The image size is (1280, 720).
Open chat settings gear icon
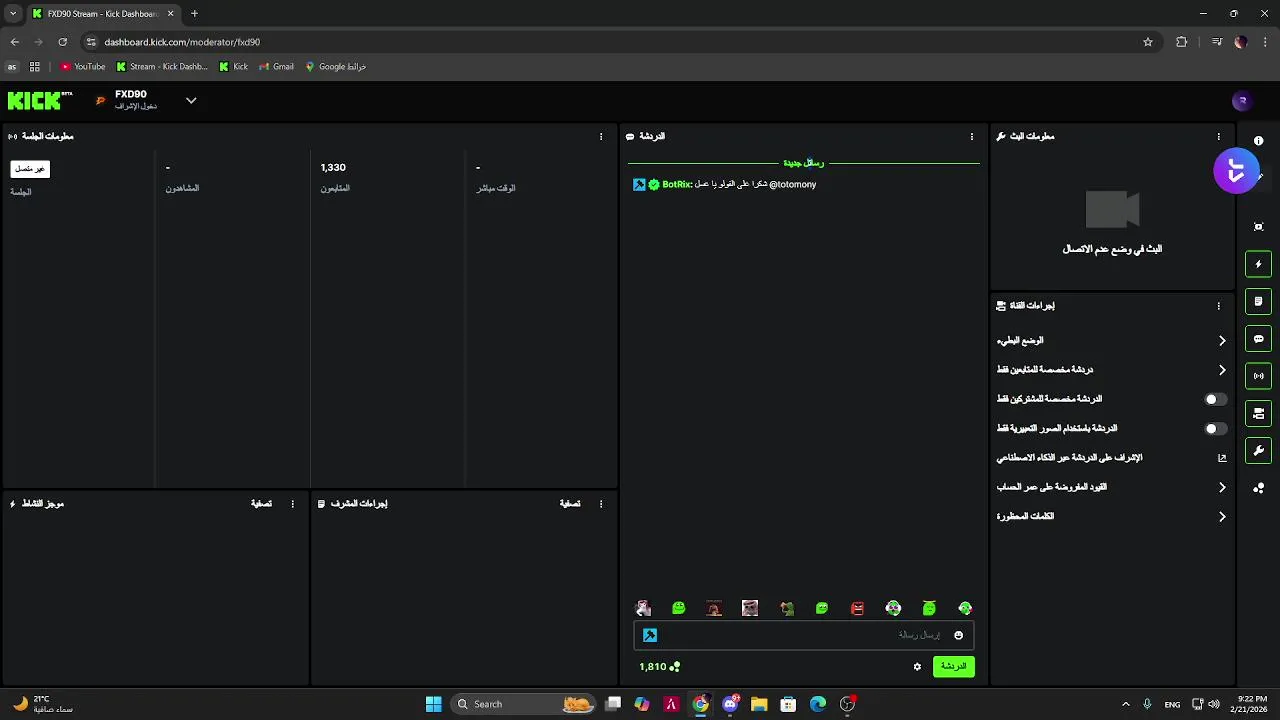pyautogui.click(x=917, y=667)
